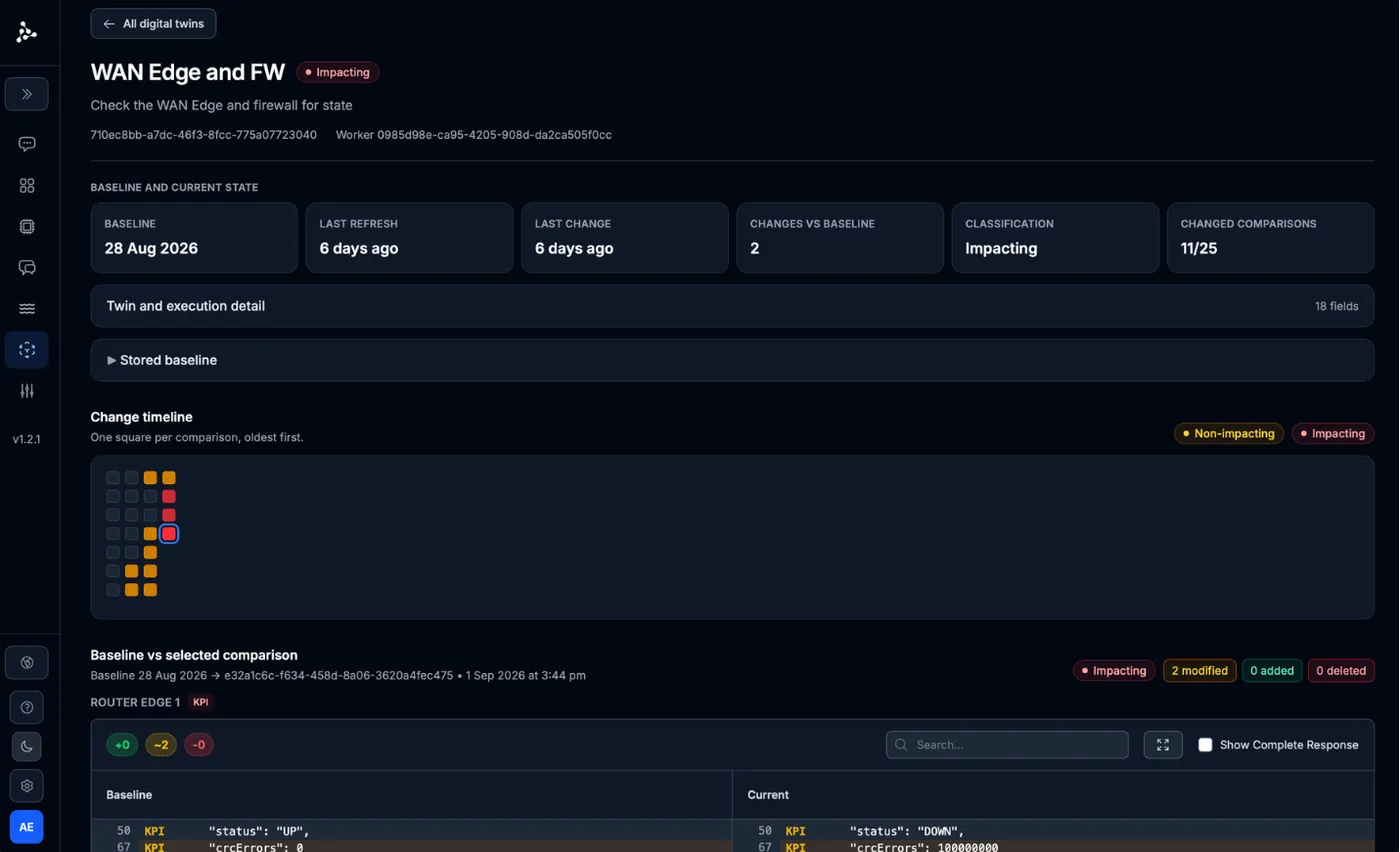Open the double speech bubble conversations icon
The image size is (1400, 852).
pos(27,268)
